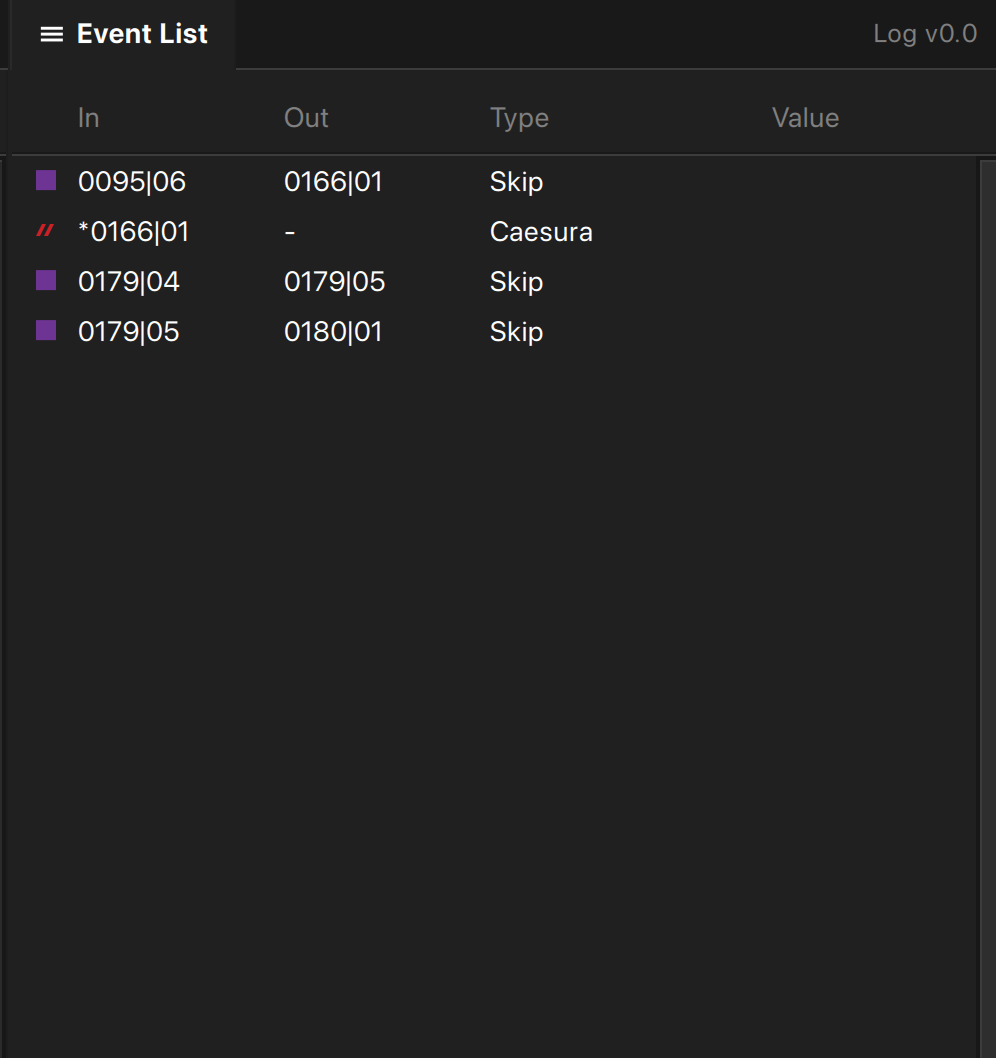Sort by the Out column header
The height and width of the screenshot is (1058, 996).
pos(306,118)
